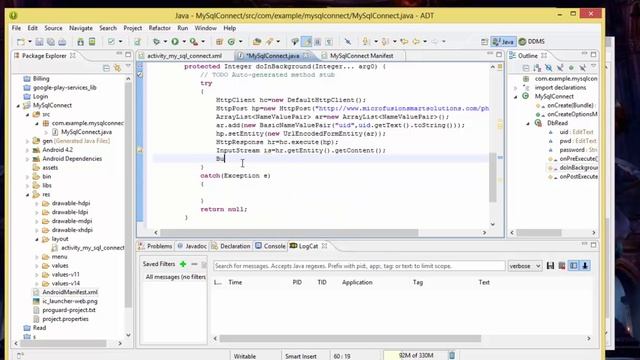Image resolution: width=640 pixels, height=360 pixels.
Task: Remove the LogCat saved filter (minus icon)
Action: tap(194, 264)
